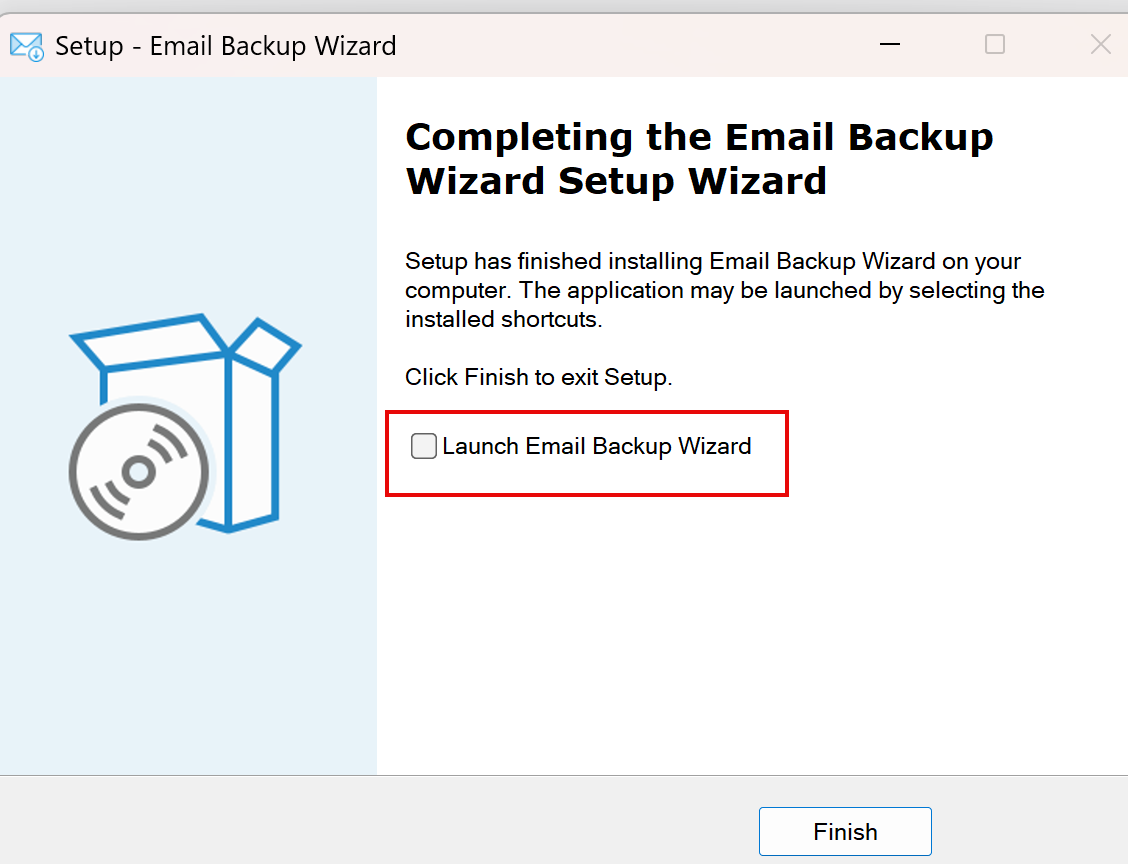Click the "Click Finish to exit Setup." text
Screen dimensions: 1128x864
tap(539, 377)
